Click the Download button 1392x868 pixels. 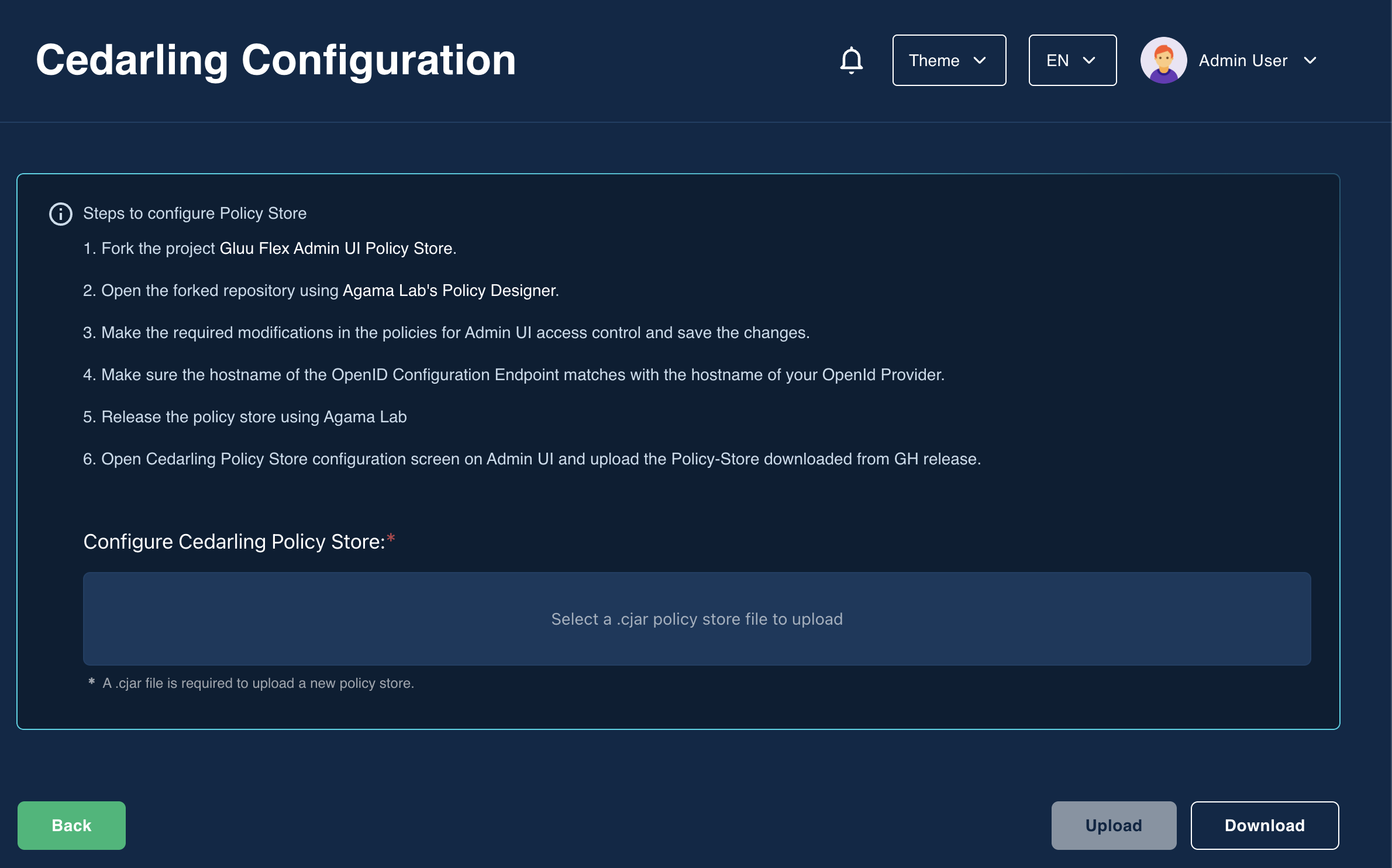point(1264,825)
